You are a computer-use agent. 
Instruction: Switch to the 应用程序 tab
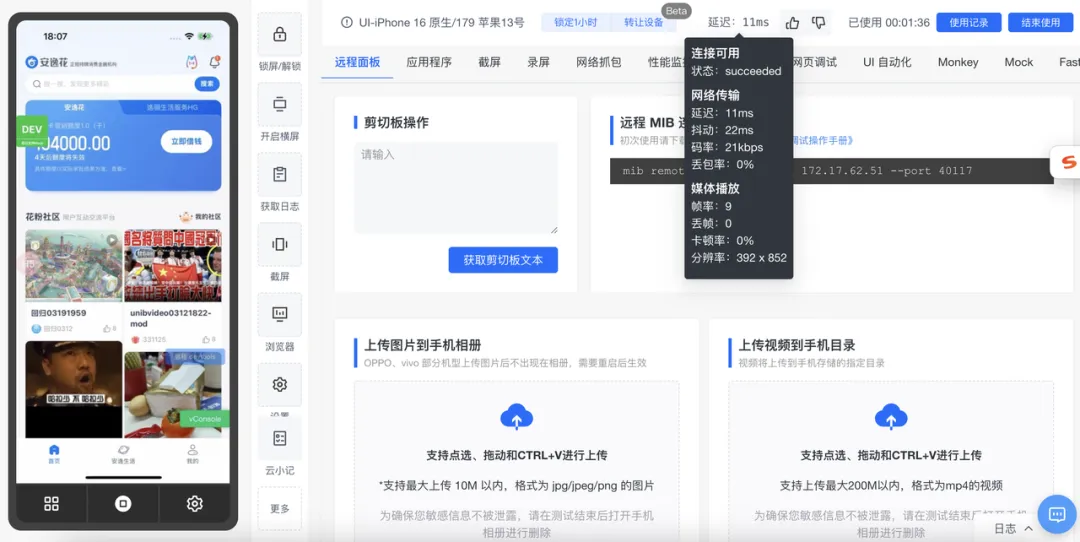pyautogui.click(x=429, y=62)
